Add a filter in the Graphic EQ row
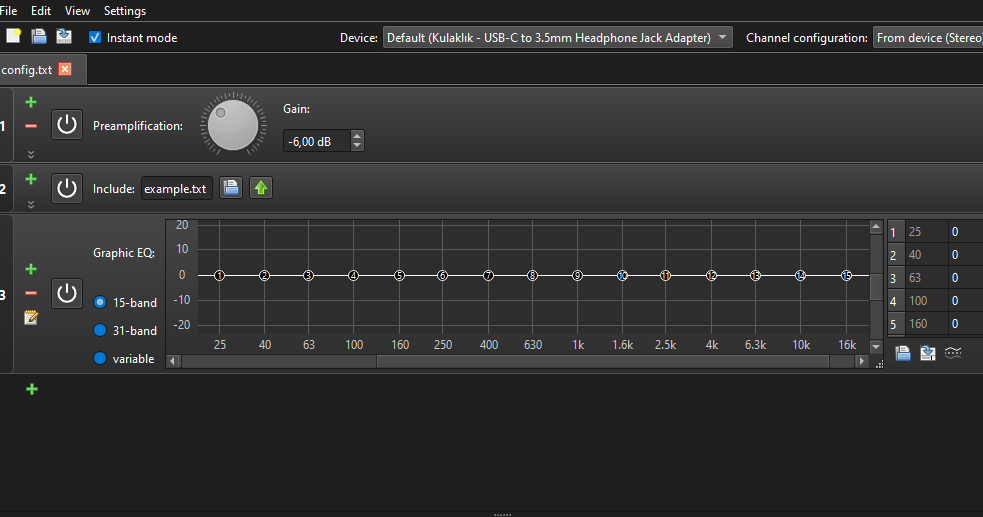 coord(31,269)
